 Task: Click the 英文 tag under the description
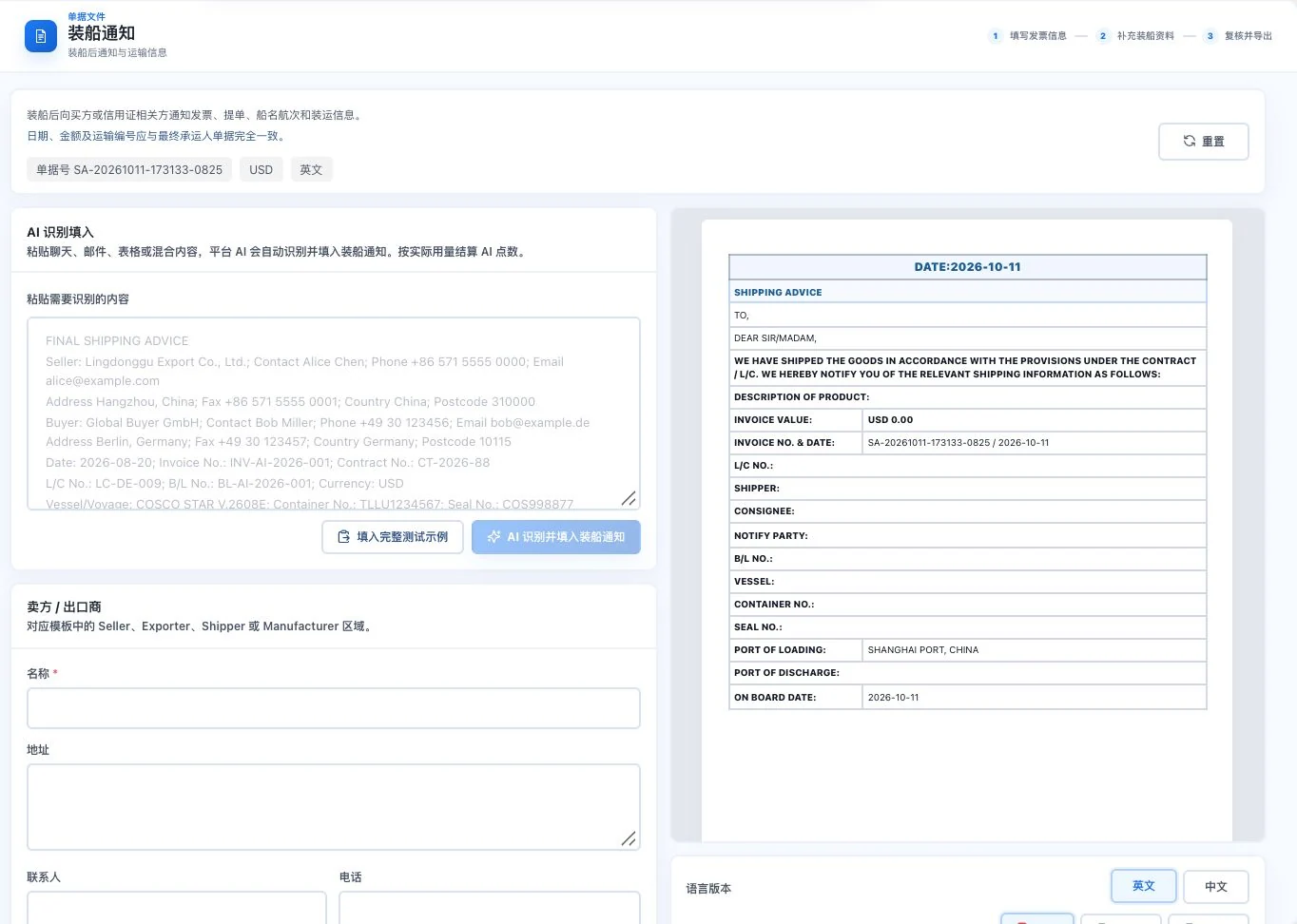coord(311,170)
